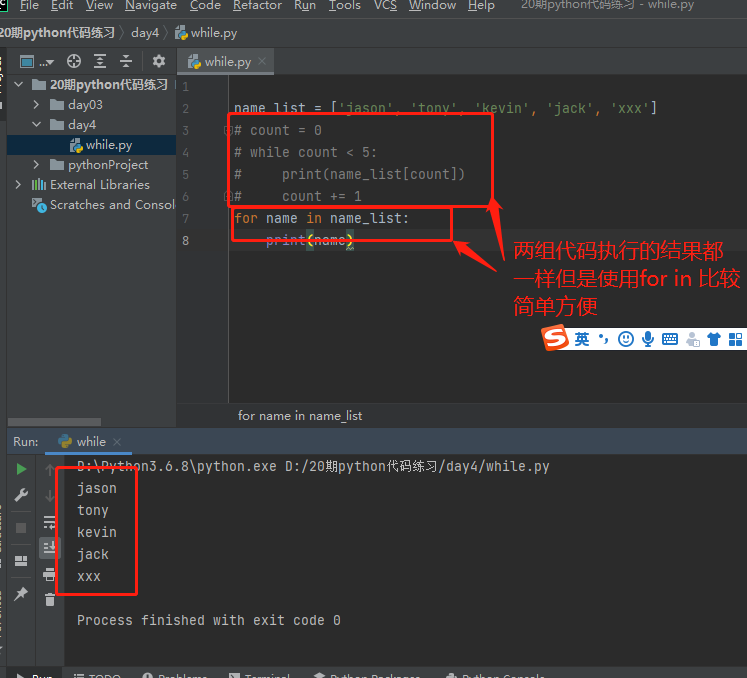Screen dimensions: 747x678
Task: Open the Help menu
Action: 481,5
